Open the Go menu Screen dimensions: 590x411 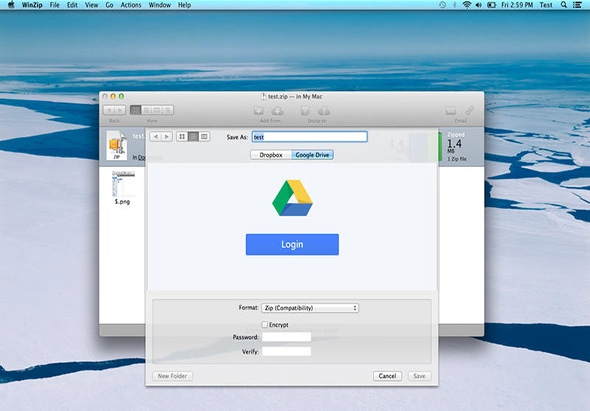[x=109, y=5]
